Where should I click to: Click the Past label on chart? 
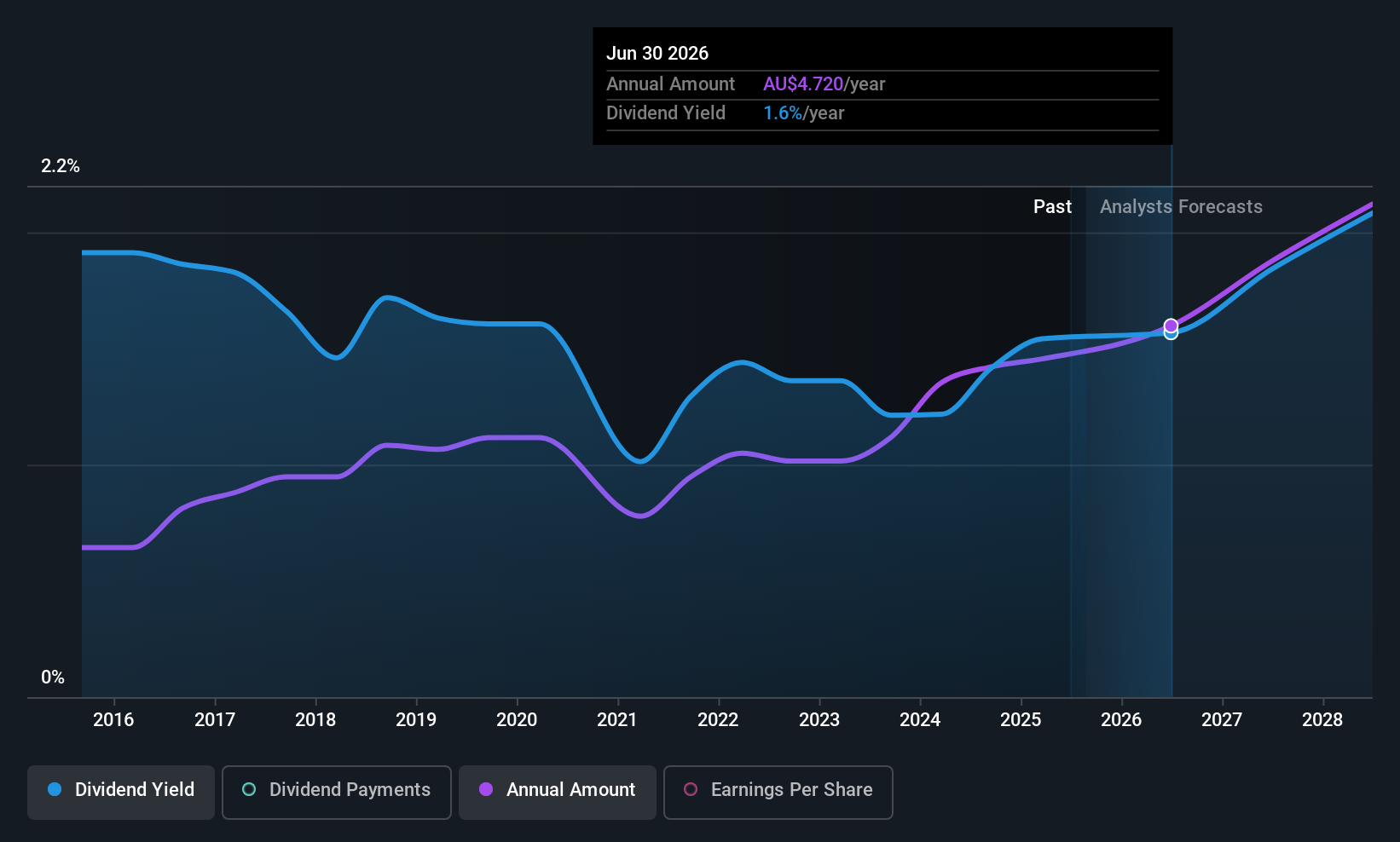pos(1052,207)
